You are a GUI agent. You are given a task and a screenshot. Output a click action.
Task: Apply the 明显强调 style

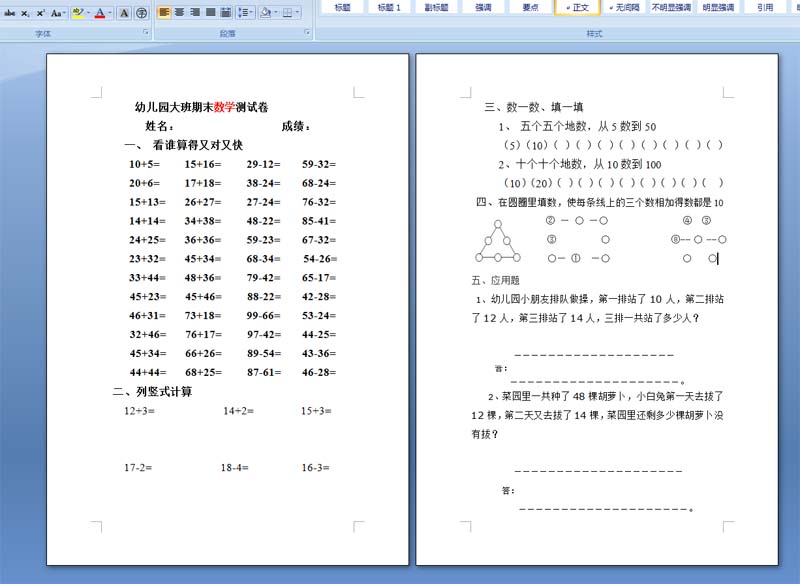(718, 7)
